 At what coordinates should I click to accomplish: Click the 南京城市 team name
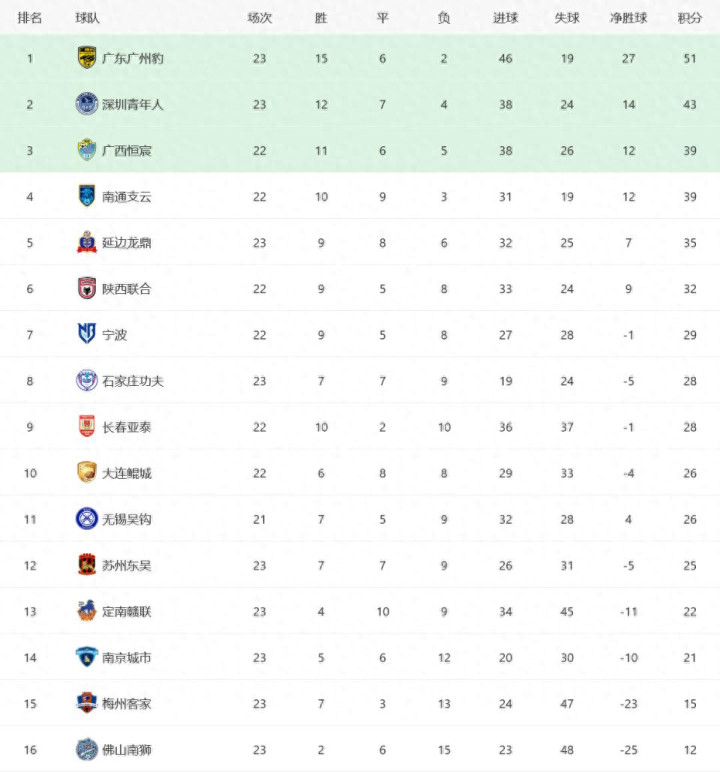pyautogui.click(x=127, y=657)
